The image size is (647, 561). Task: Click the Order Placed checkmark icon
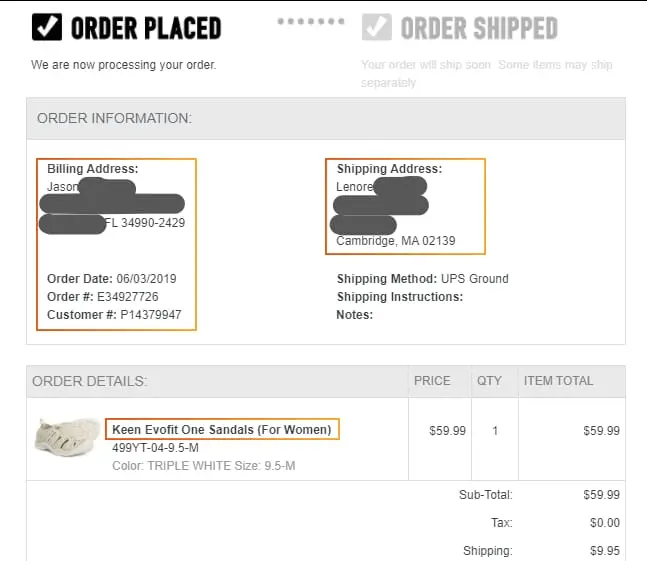[x=47, y=27]
